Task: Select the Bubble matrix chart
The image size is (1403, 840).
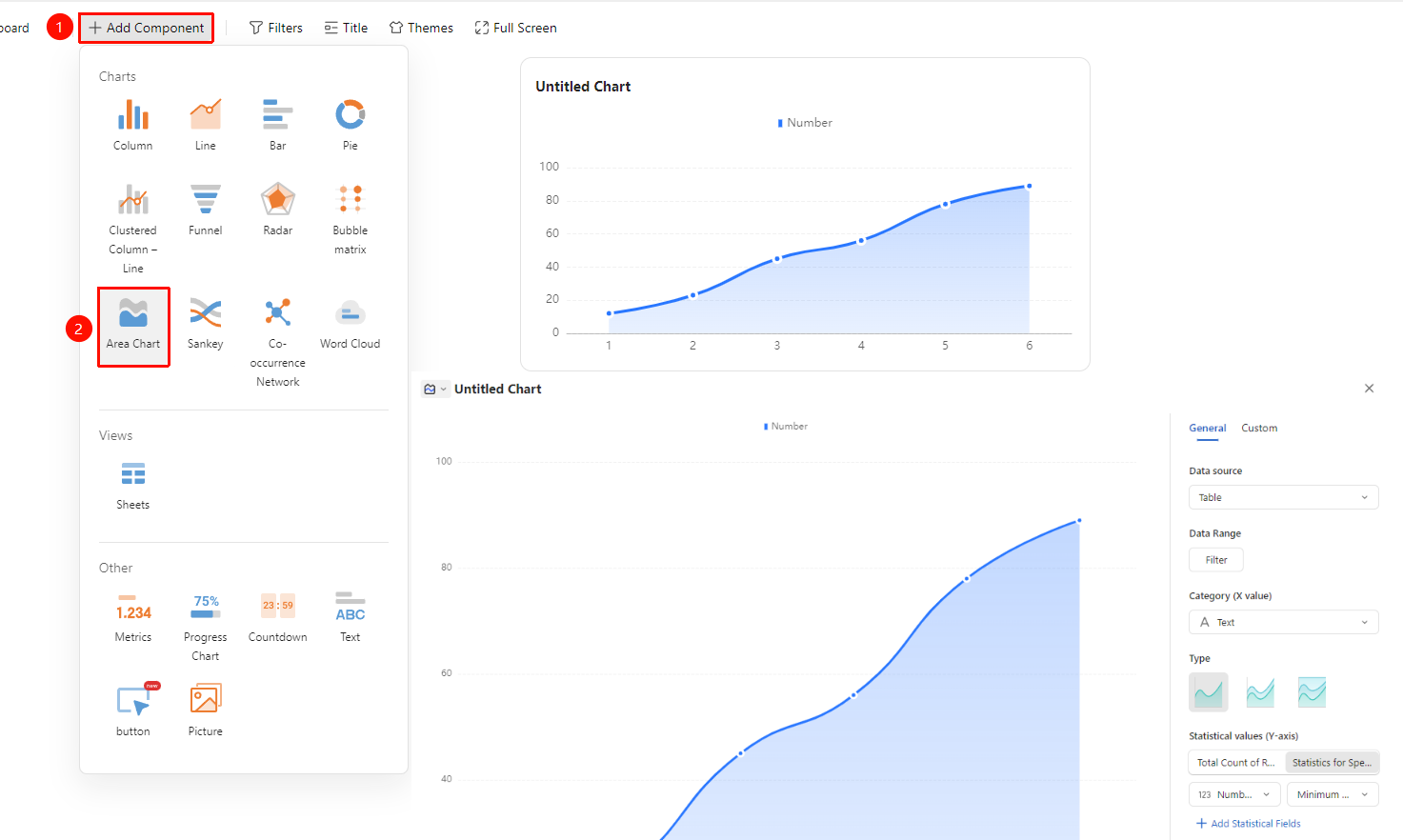Action: coord(351,219)
